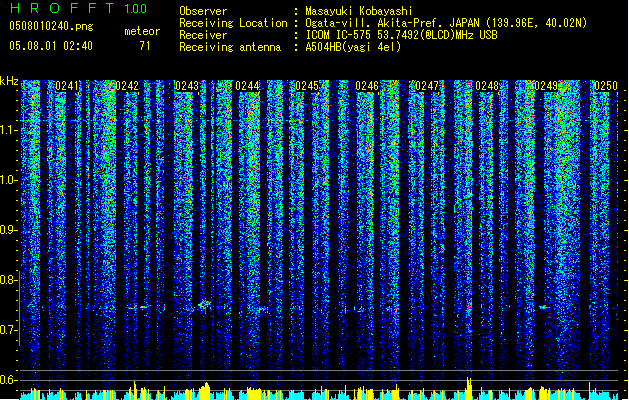Click the time marker 0247
The width and height of the screenshot is (629, 400).
point(427,86)
